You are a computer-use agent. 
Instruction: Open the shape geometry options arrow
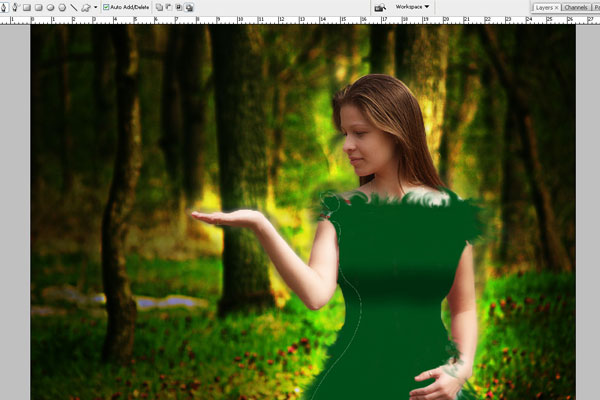coord(95,7)
